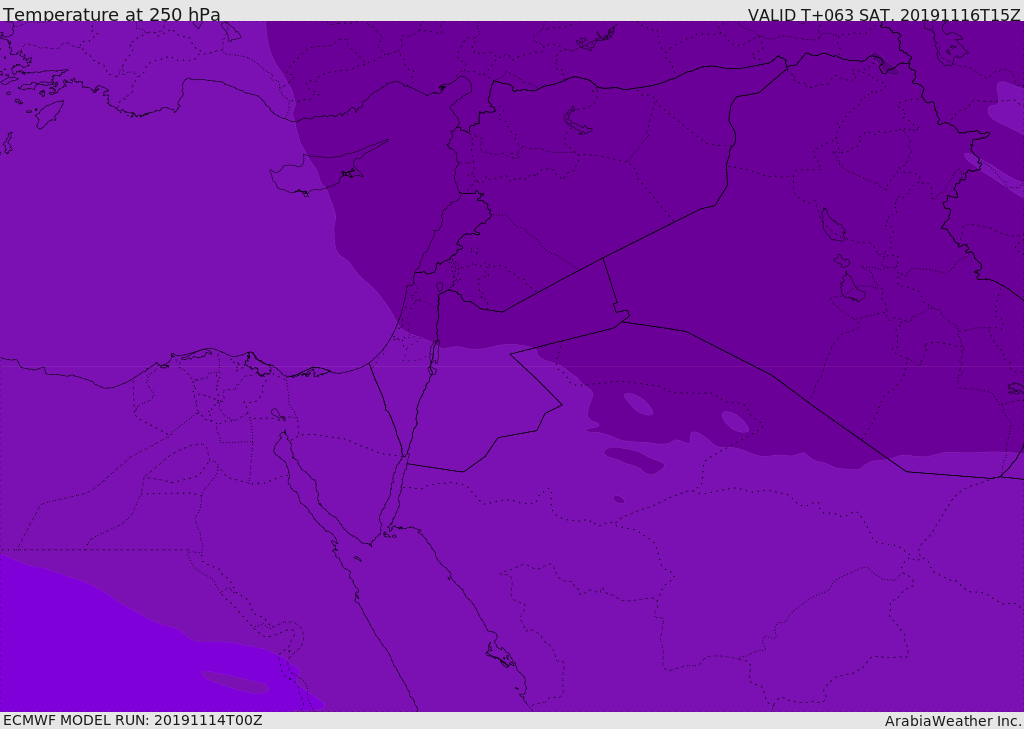Click the ArabiaWeather Inc. credit text
Screen dimensions: 1024x729
click(953, 721)
